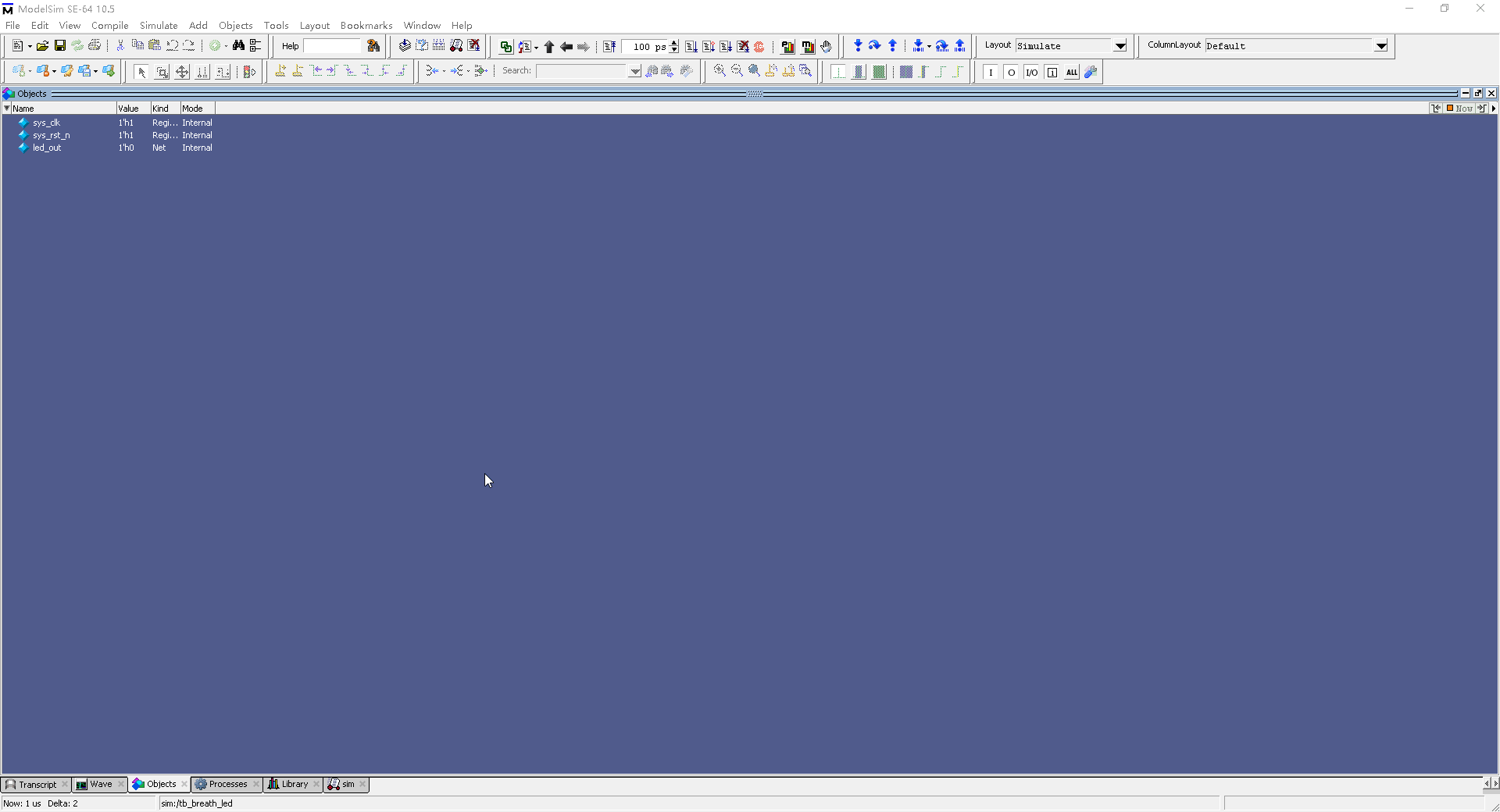Cut selection with the scissors icon
The width and height of the screenshot is (1500, 812).
(120, 46)
